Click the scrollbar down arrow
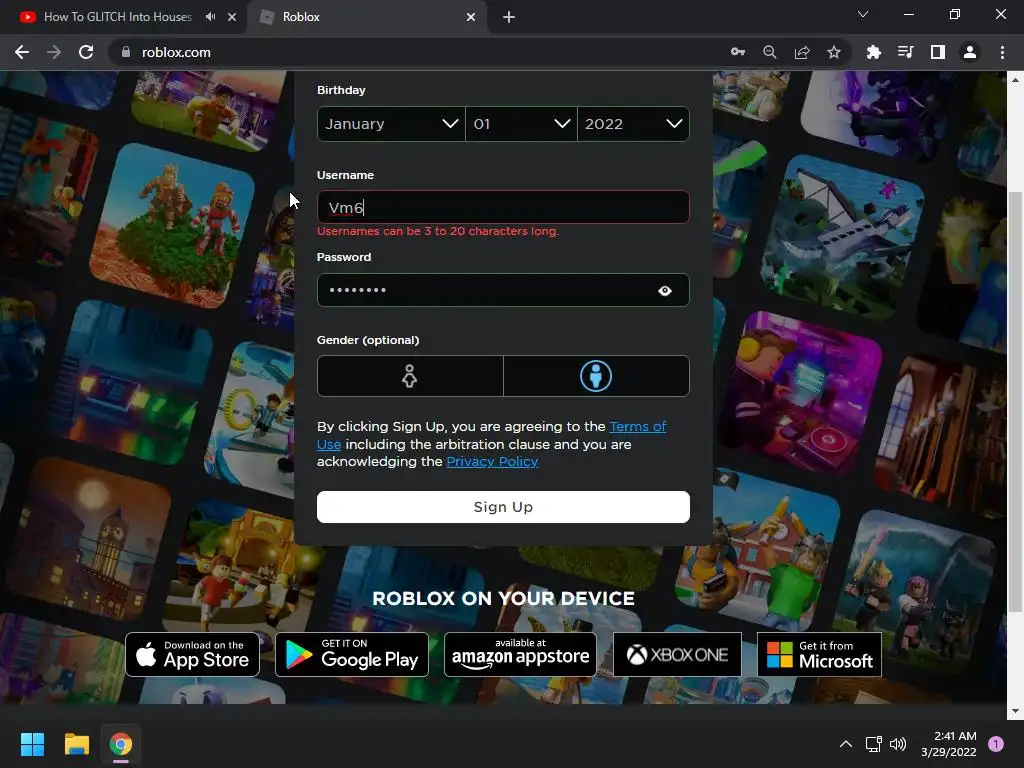Viewport: 1024px width, 768px height. click(1015, 711)
